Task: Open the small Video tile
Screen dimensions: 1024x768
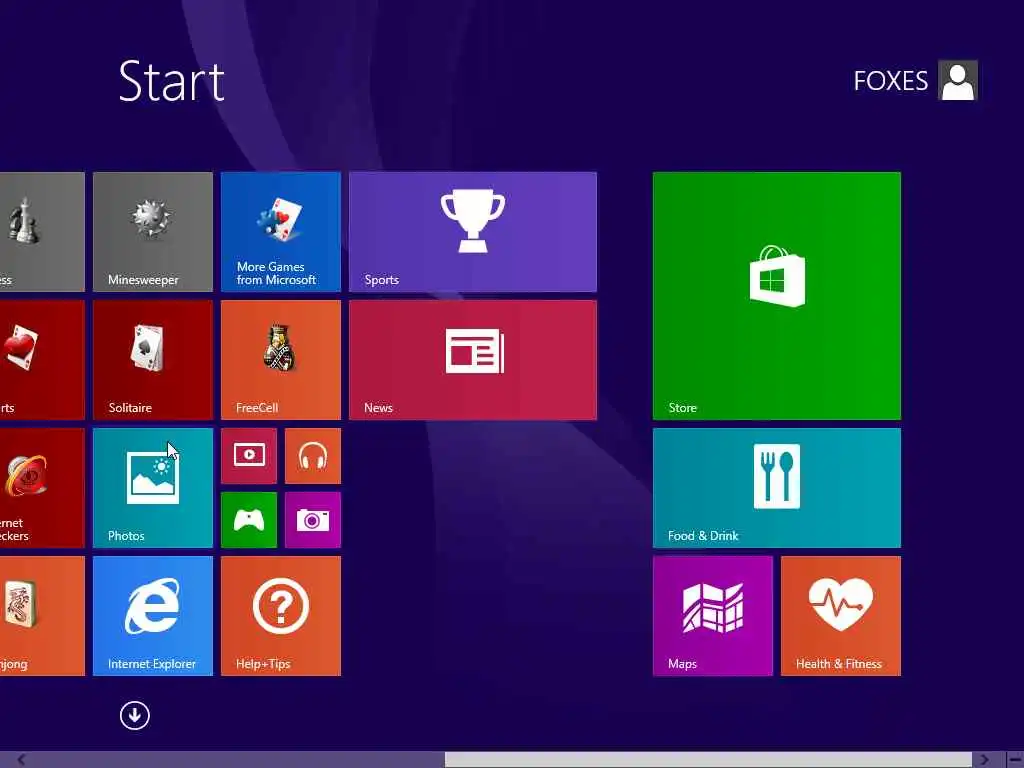Action: (249, 456)
